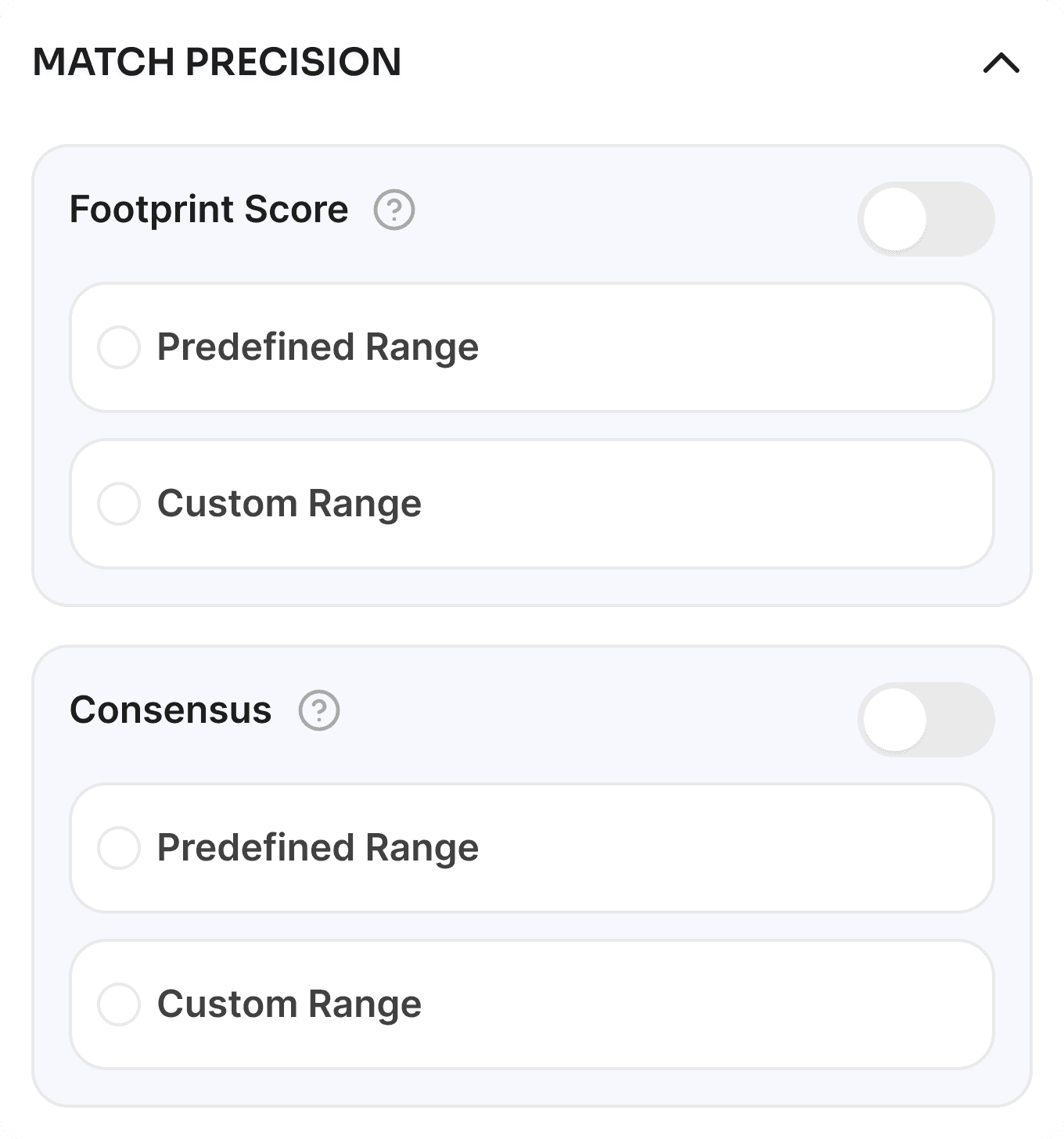This screenshot has height=1139, width=1064.
Task: Click Predefined Range label text under Footprint Score
Action: (x=318, y=347)
